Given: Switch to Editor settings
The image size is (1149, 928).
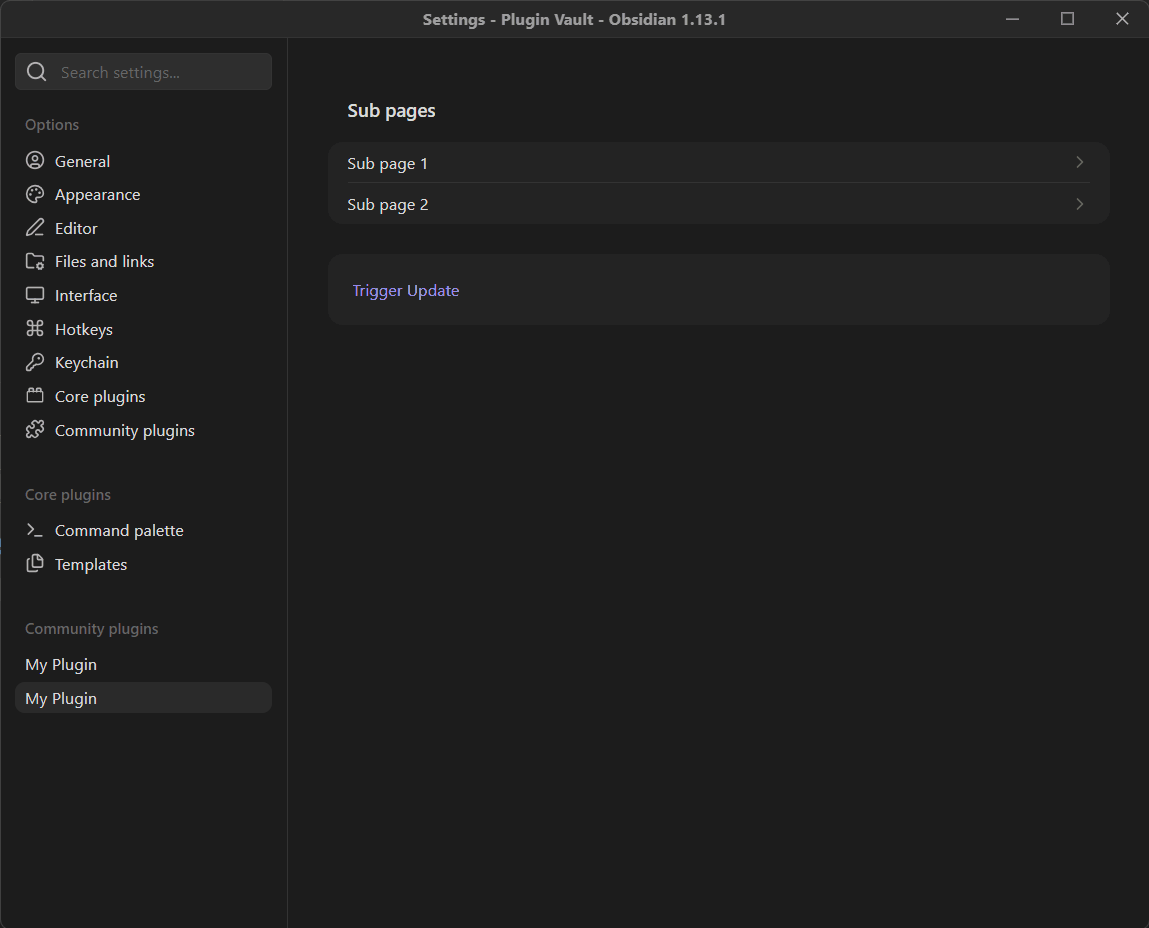Looking at the screenshot, I should tap(143, 228).
